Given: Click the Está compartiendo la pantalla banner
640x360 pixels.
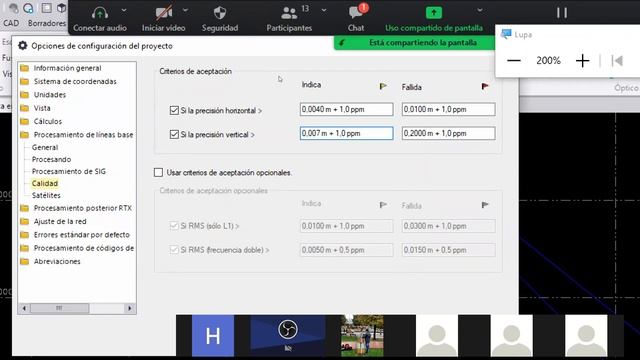Looking at the screenshot, I should [414, 43].
